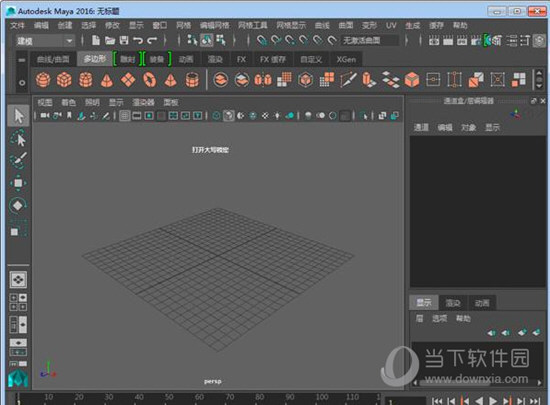
Task: Click the Redo arrow icon
Action: [152, 40]
